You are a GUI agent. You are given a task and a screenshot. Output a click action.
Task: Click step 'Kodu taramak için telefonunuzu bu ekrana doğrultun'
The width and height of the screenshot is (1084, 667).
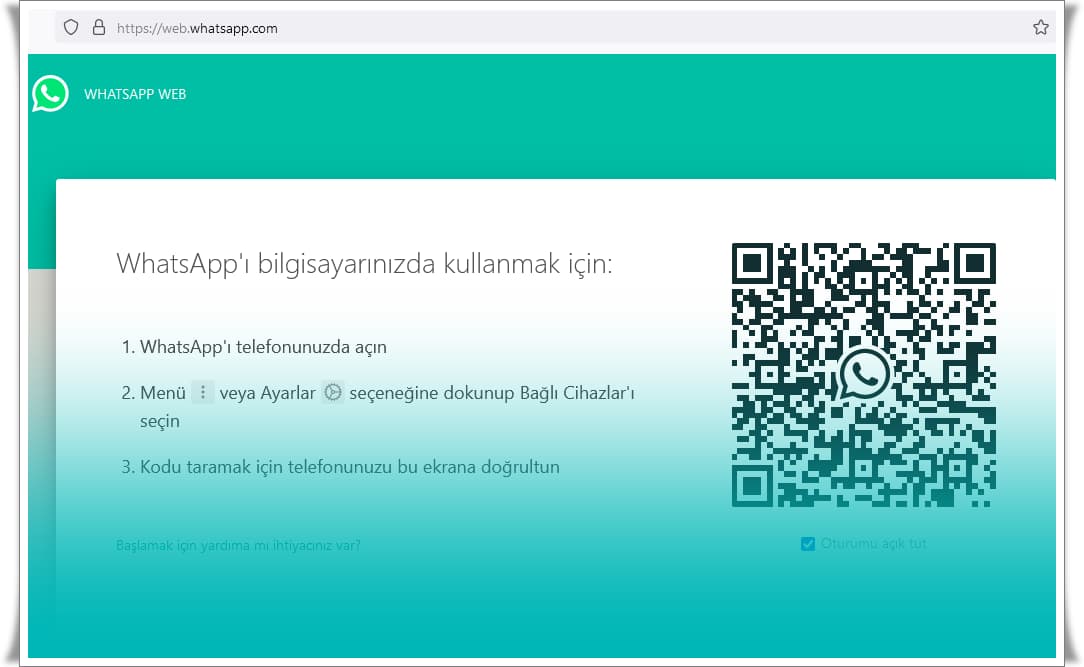[x=350, y=467]
